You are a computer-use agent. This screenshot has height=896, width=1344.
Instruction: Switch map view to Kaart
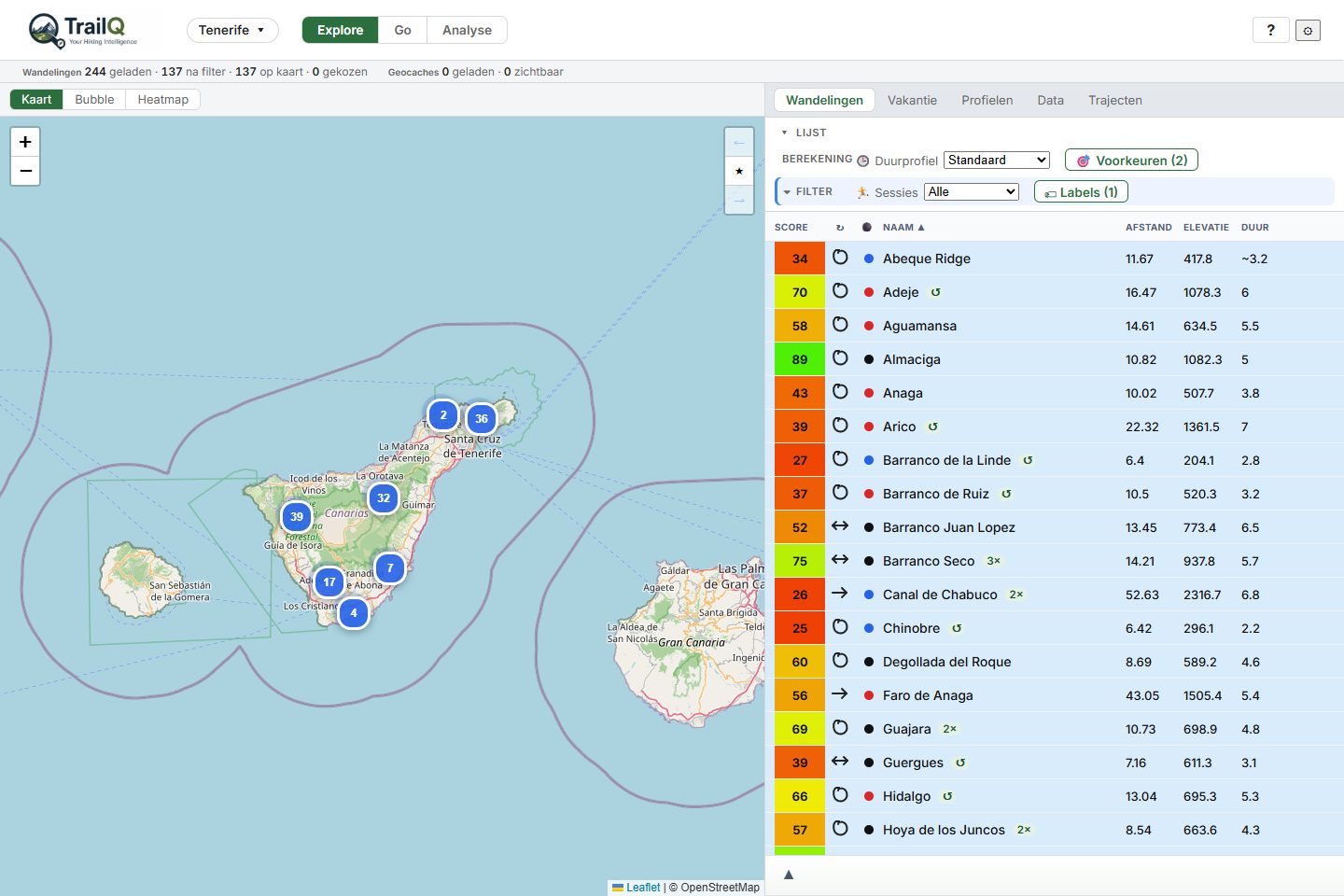click(x=36, y=99)
